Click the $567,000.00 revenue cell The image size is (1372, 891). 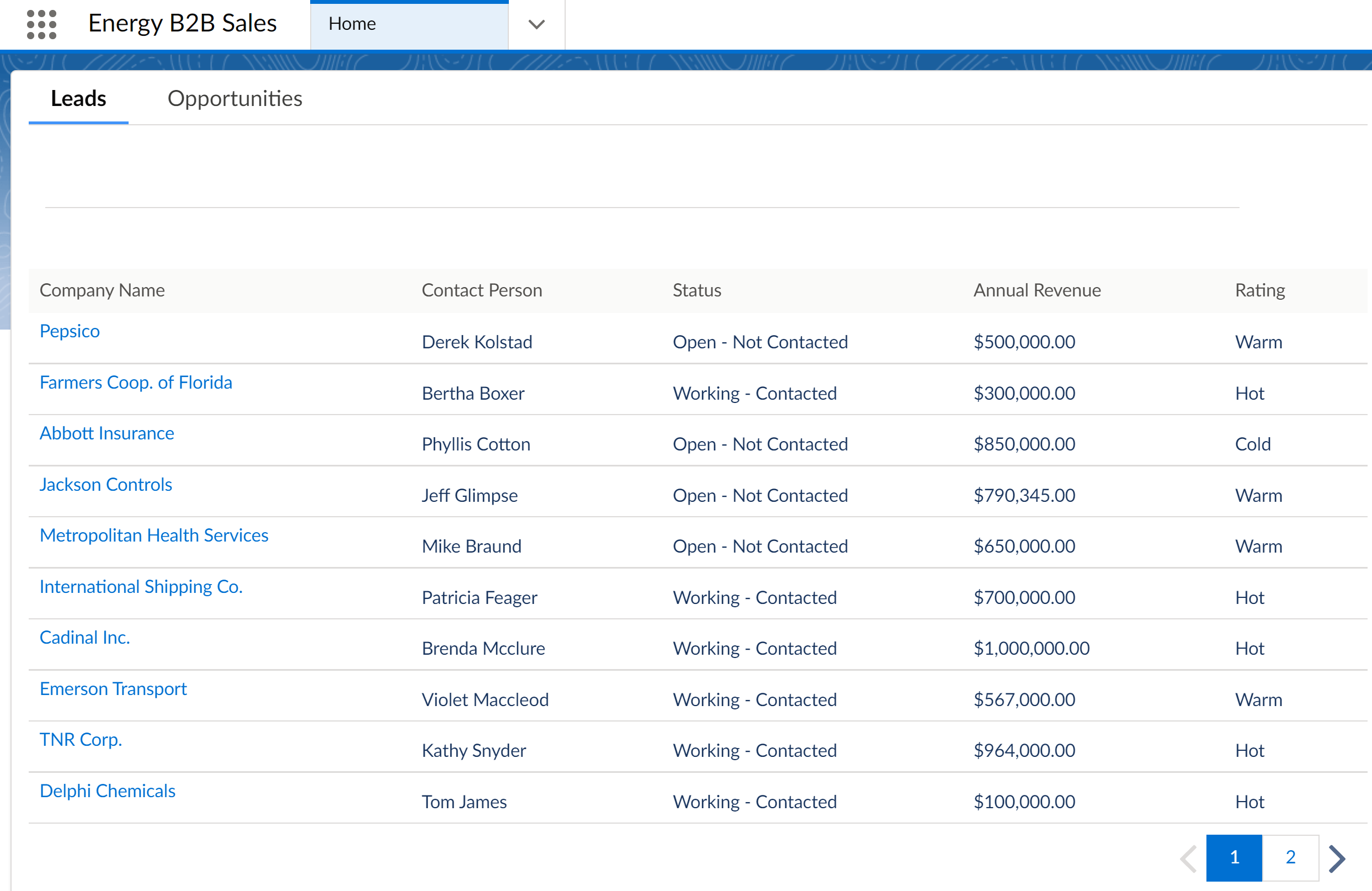pos(1024,699)
